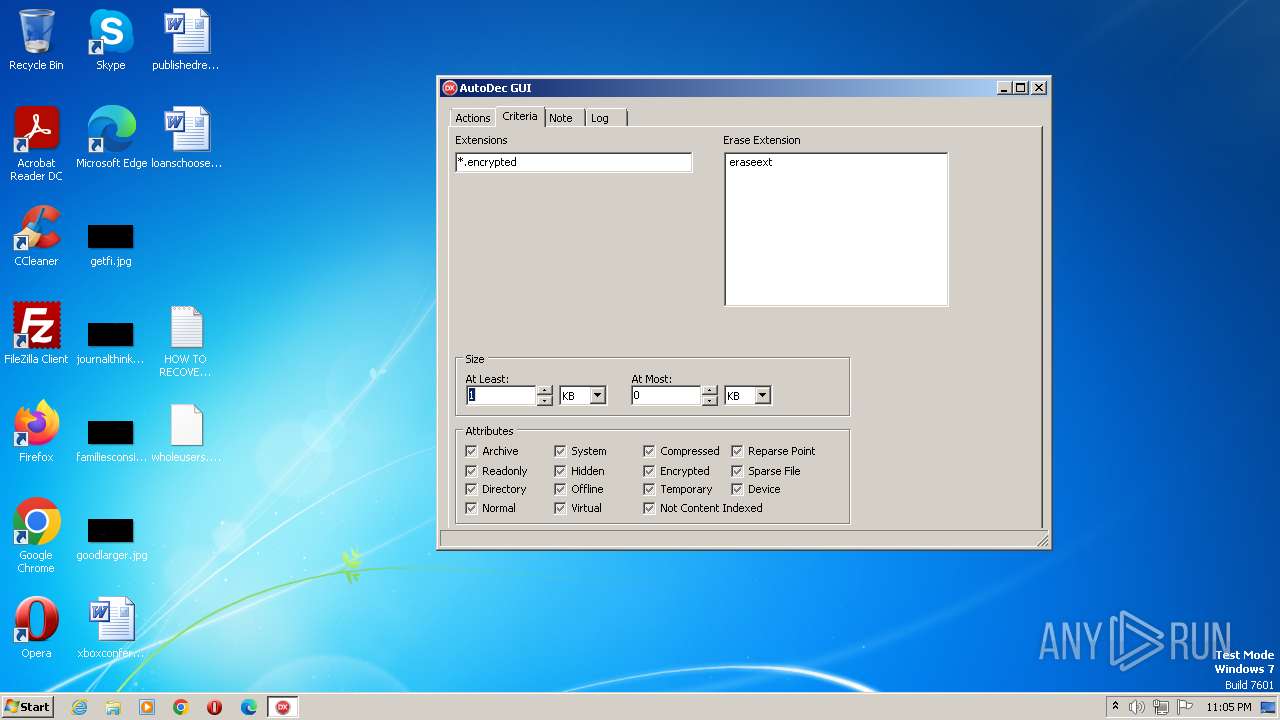Open Opera from the taskbar
Screen dimensions: 1280x720
click(215, 707)
